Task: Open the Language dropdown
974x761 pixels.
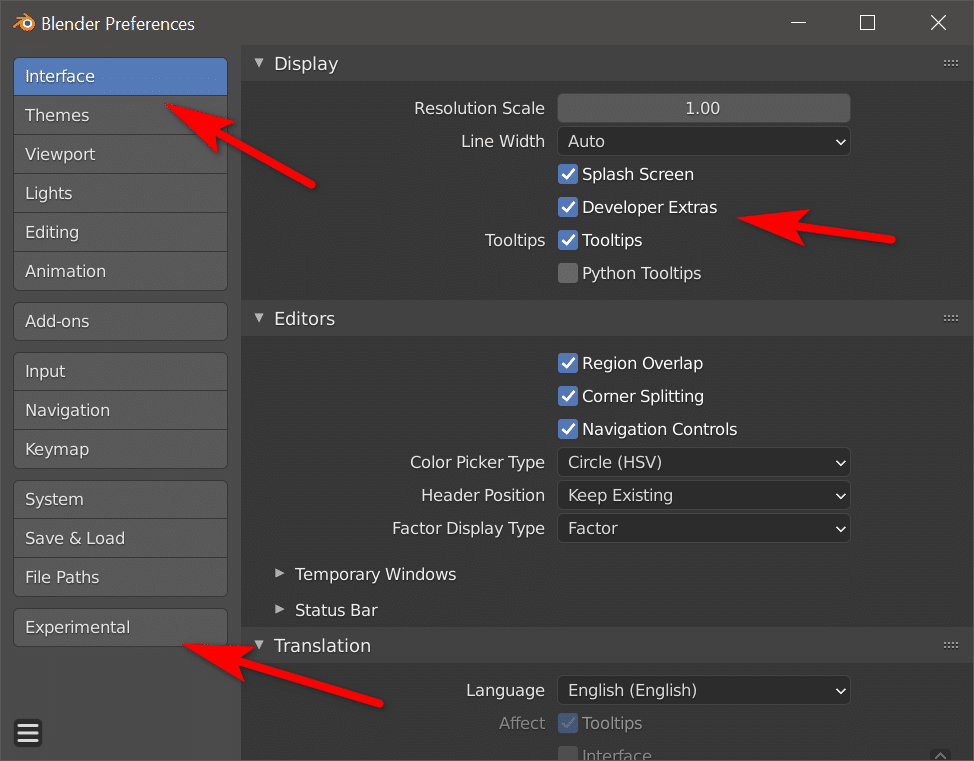Action: [x=704, y=690]
